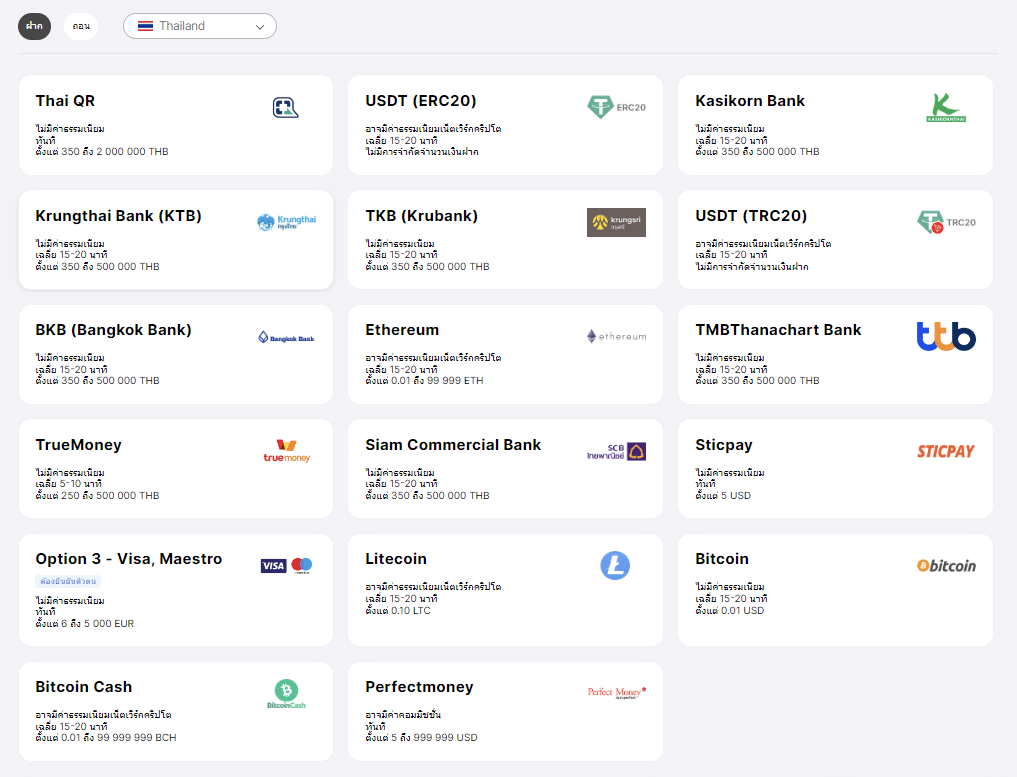Viewport: 1017px width, 777px height.
Task: Click the 0.01 to 99 999 ETH limit
Action: pyautogui.click(x=424, y=381)
